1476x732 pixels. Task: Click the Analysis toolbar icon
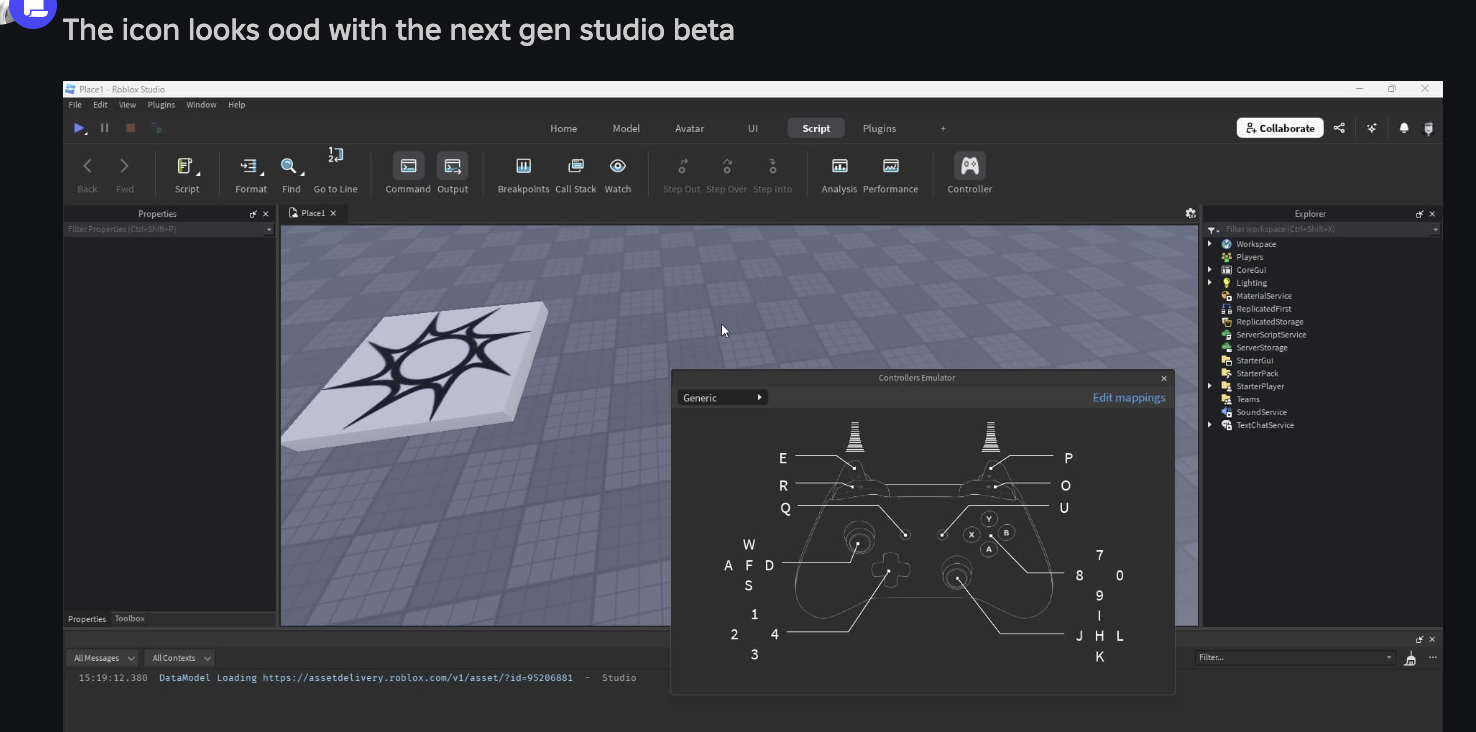839,166
